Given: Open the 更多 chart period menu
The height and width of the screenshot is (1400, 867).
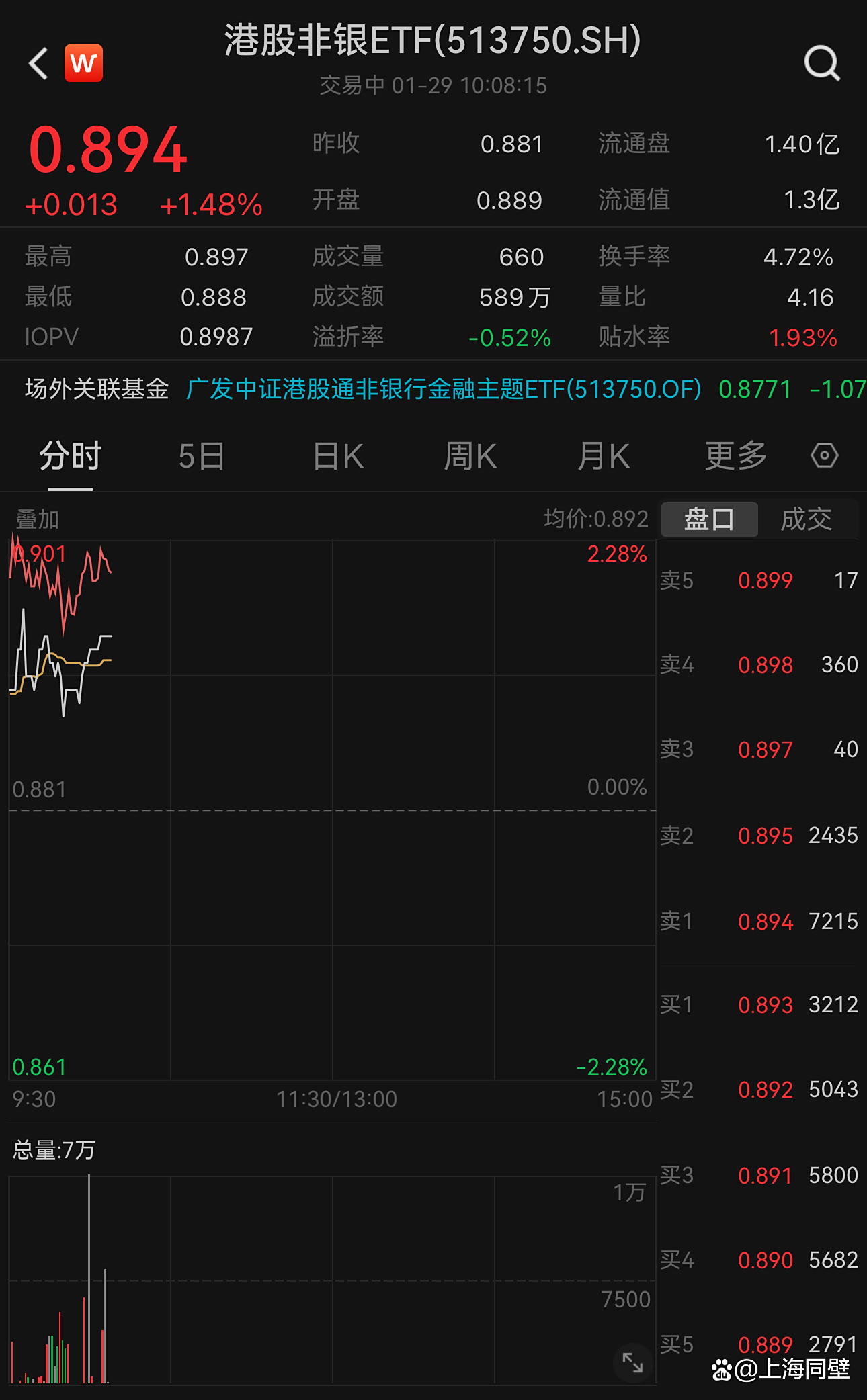Looking at the screenshot, I should click(x=736, y=457).
